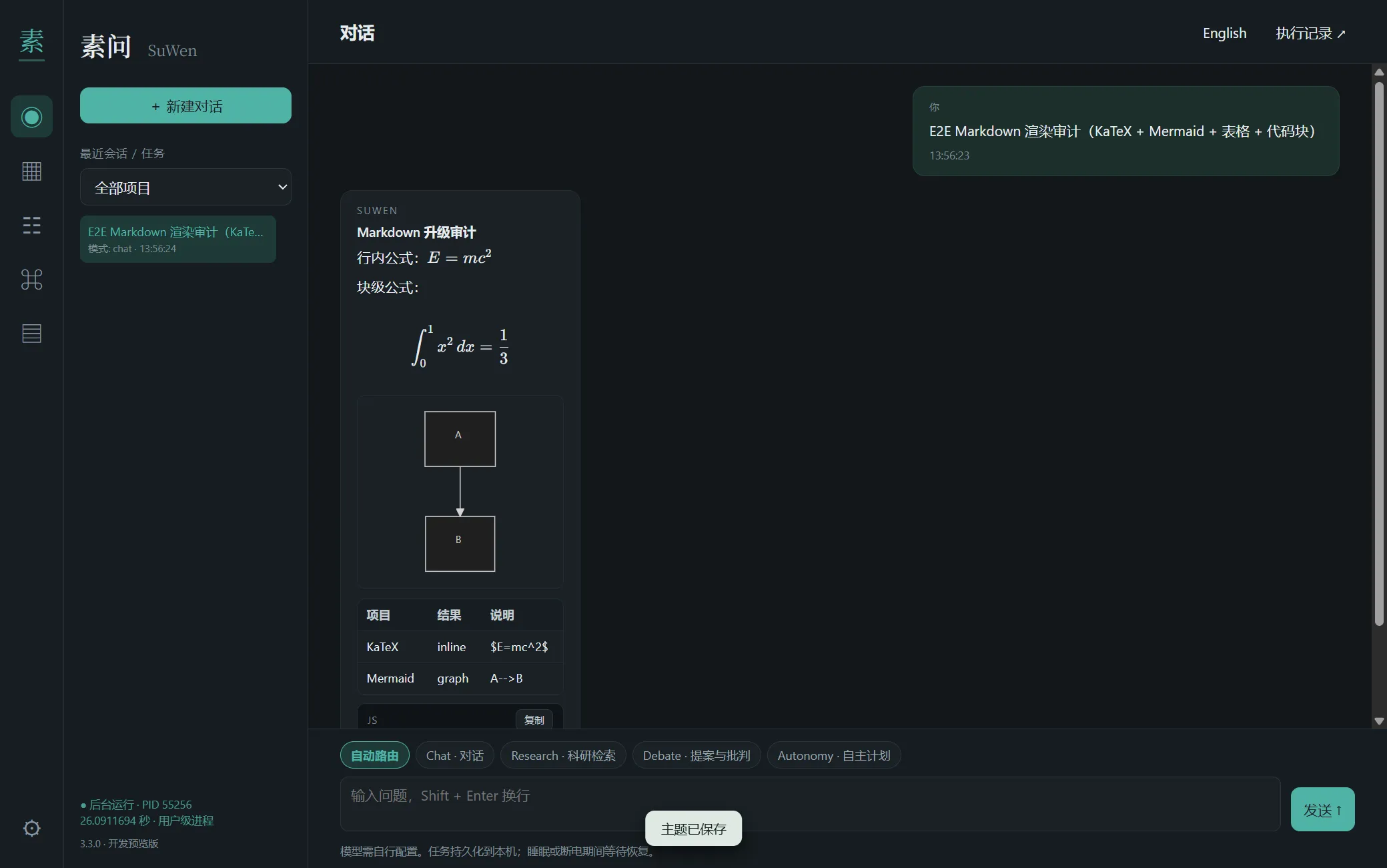Click the 发送 send button
The image size is (1387, 868).
click(1322, 809)
